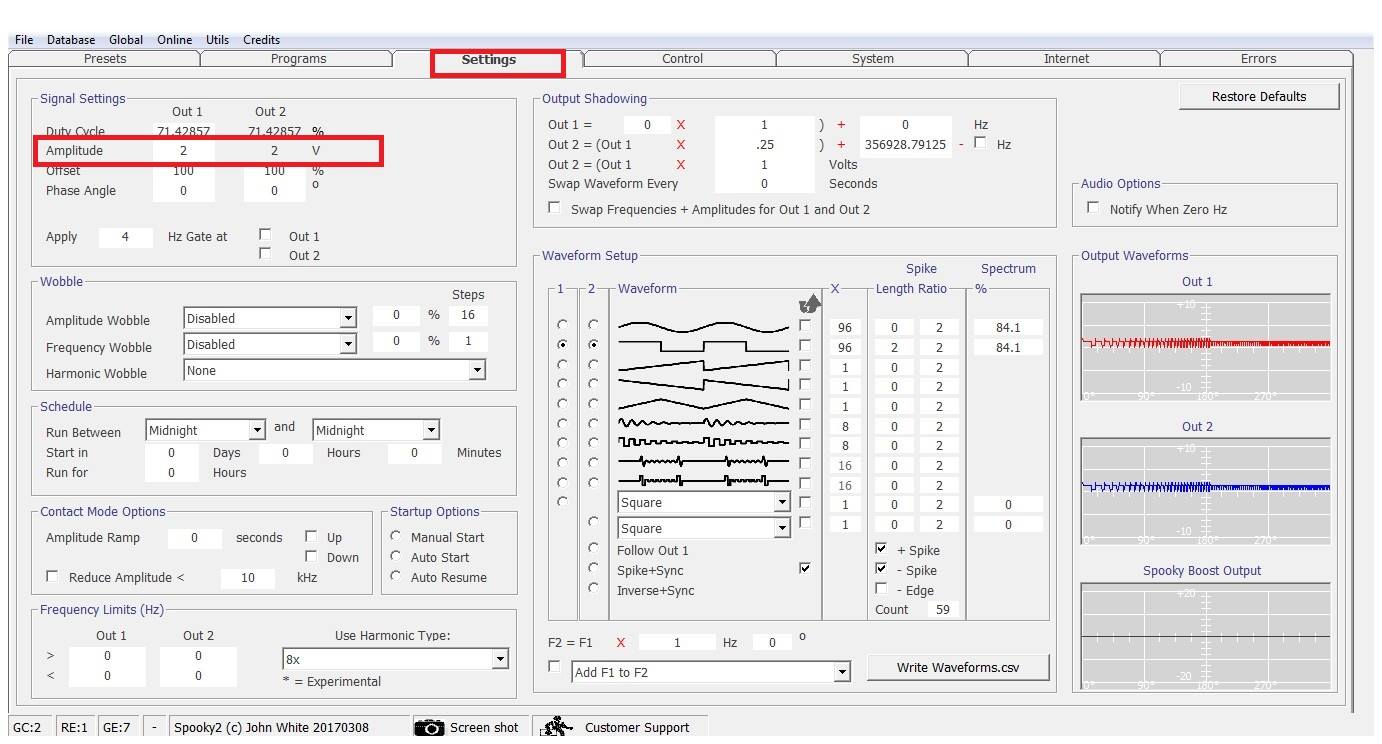Click the Steps field showing 16

[467, 314]
